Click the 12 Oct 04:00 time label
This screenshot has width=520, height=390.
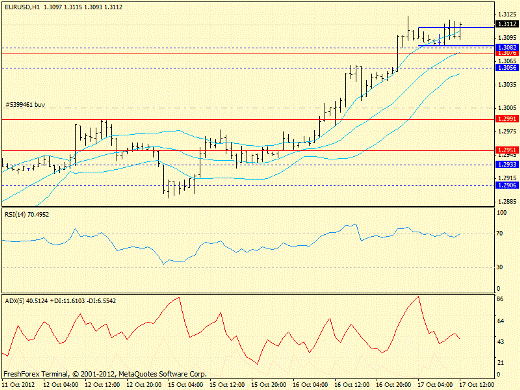point(61,384)
